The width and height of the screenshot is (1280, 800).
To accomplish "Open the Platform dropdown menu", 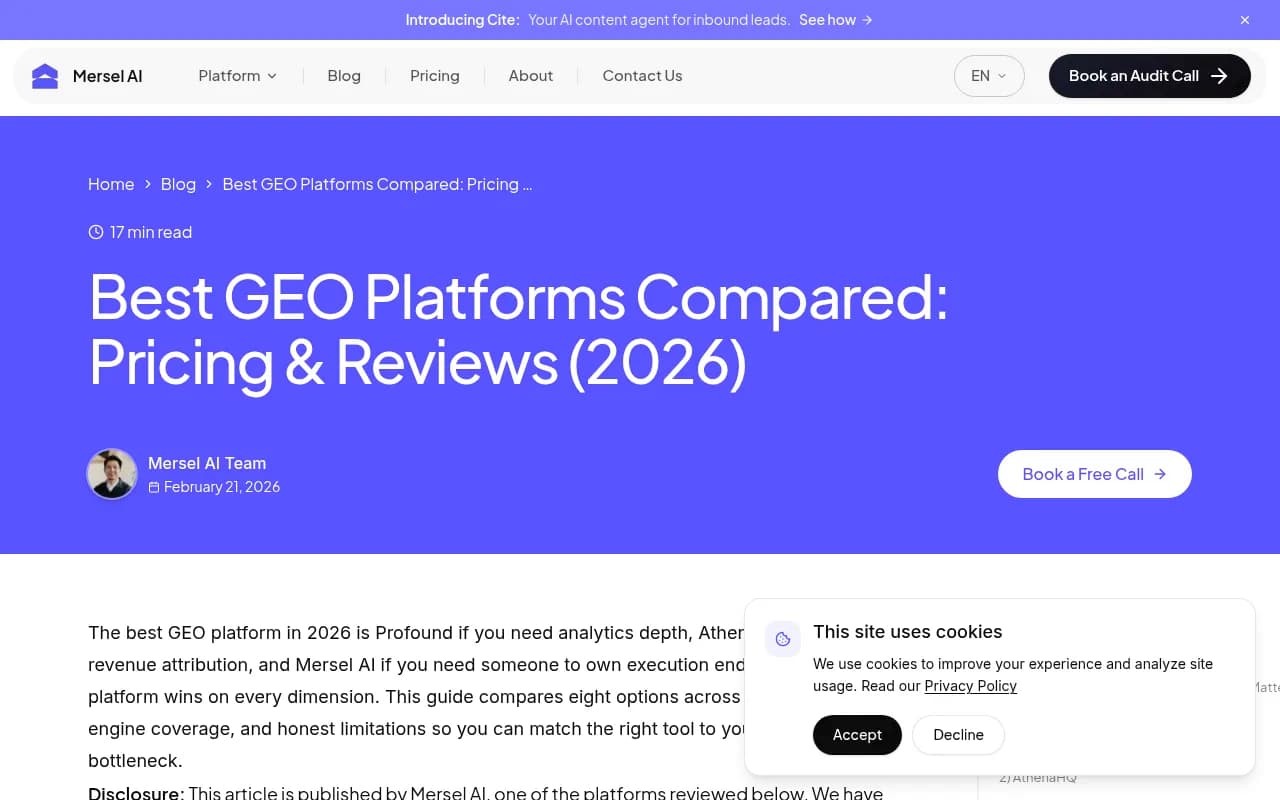I will click(237, 75).
